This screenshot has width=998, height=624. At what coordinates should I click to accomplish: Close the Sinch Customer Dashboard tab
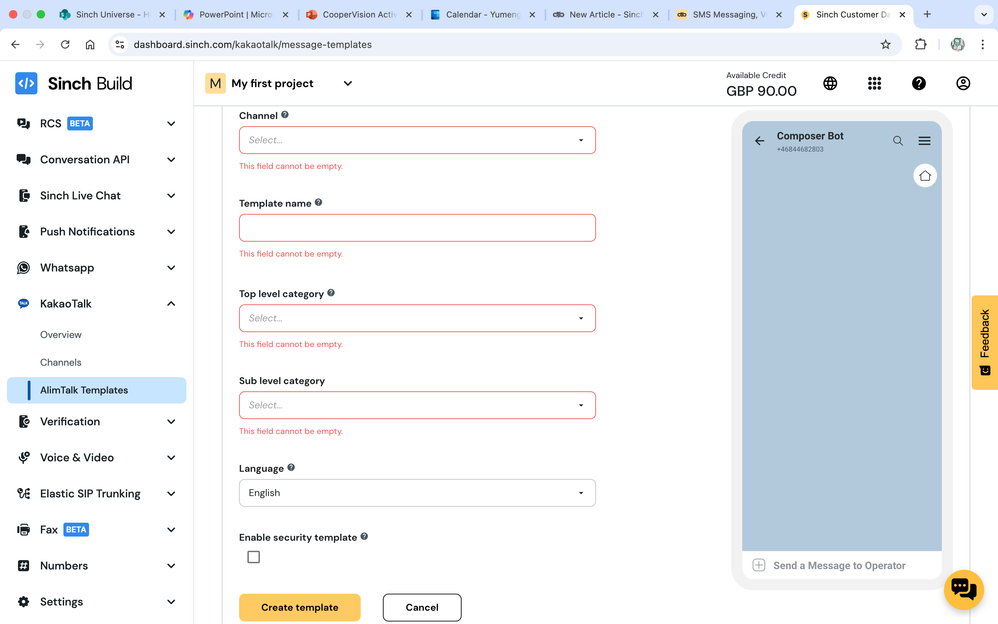coord(902,14)
